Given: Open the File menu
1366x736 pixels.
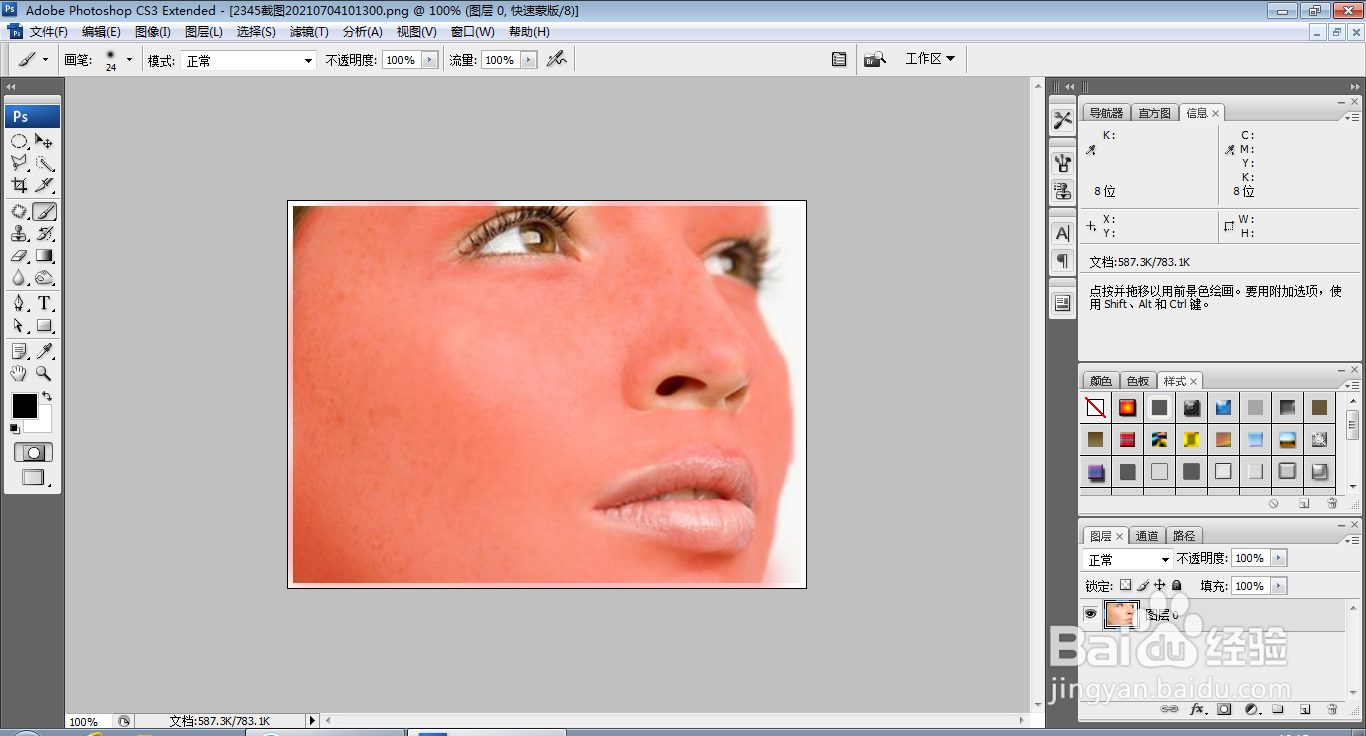Looking at the screenshot, I should pyautogui.click(x=49, y=32).
